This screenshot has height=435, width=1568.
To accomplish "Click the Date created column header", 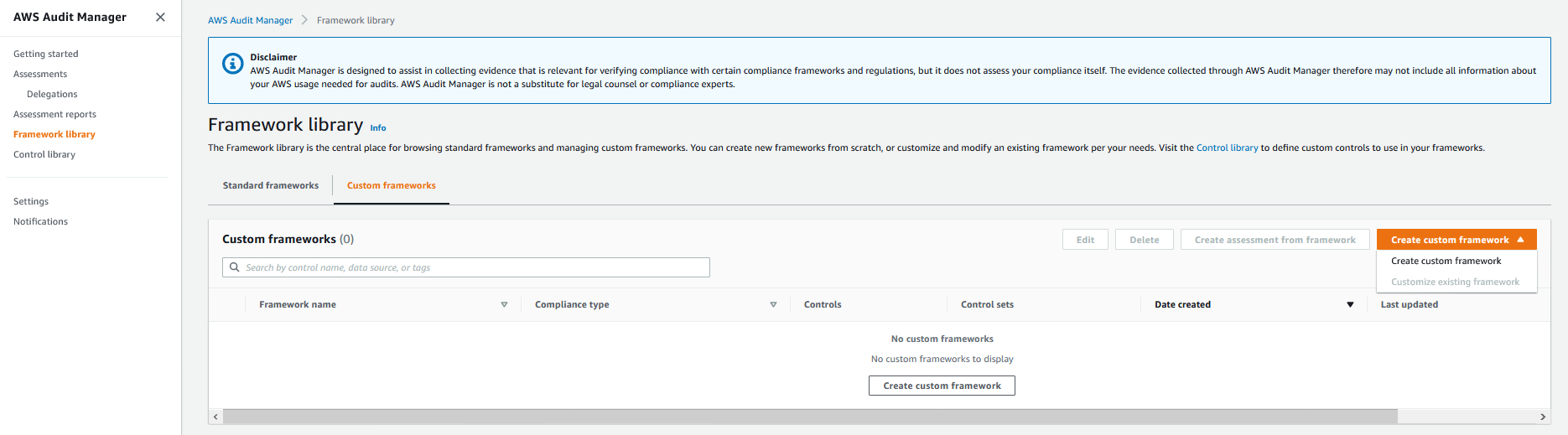I will click(x=1182, y=304).
